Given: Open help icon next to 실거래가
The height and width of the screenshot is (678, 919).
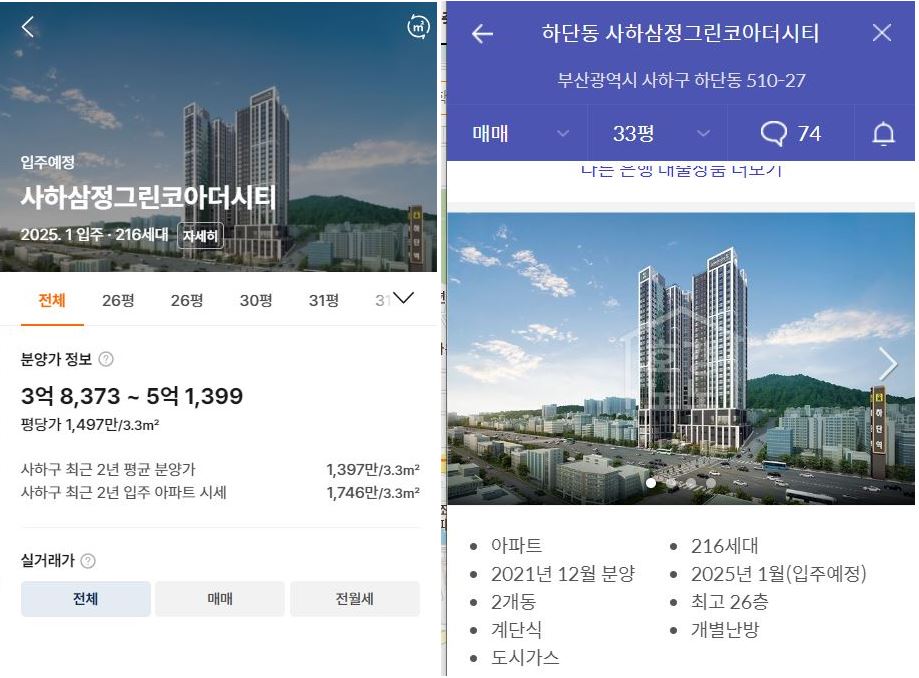Looking at the screenshot, I should point(88,561).
